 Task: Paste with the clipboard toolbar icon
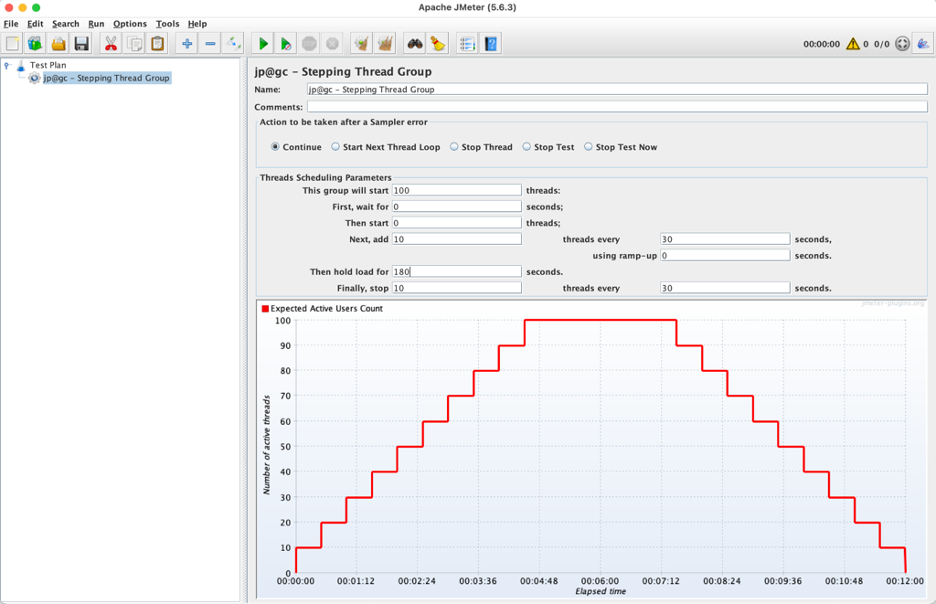[158, 44]
